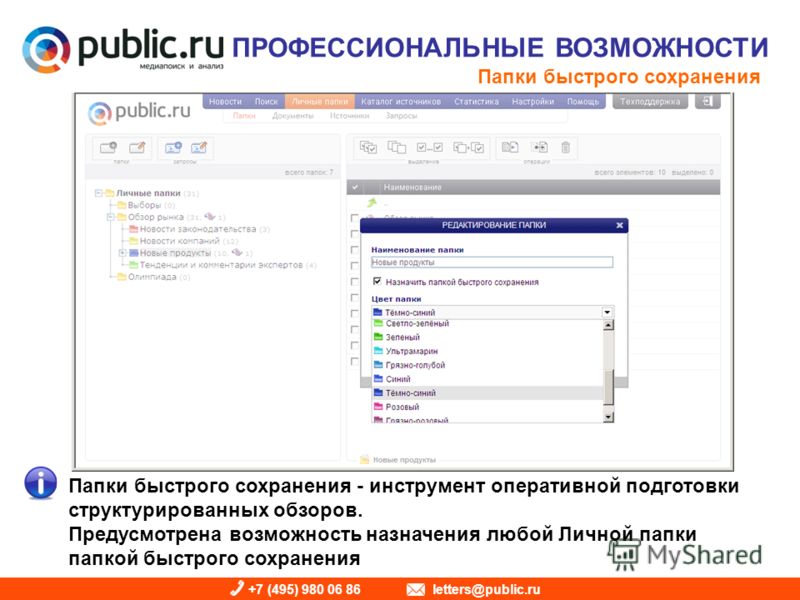Screen dimensions: 800x600
Task: Click the public.ru logo inside the app
Action: [x=139, y=112]
